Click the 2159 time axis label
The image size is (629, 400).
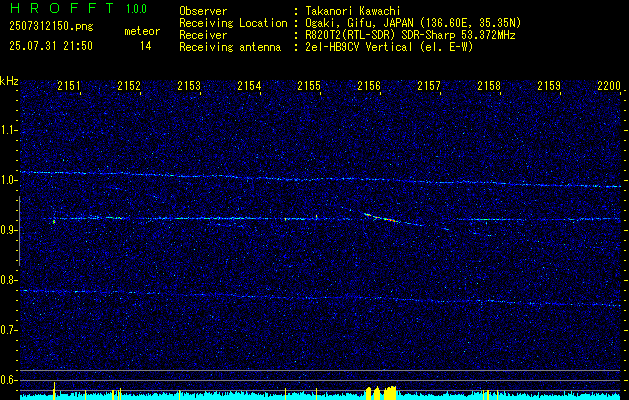click(x=549, y=86)
